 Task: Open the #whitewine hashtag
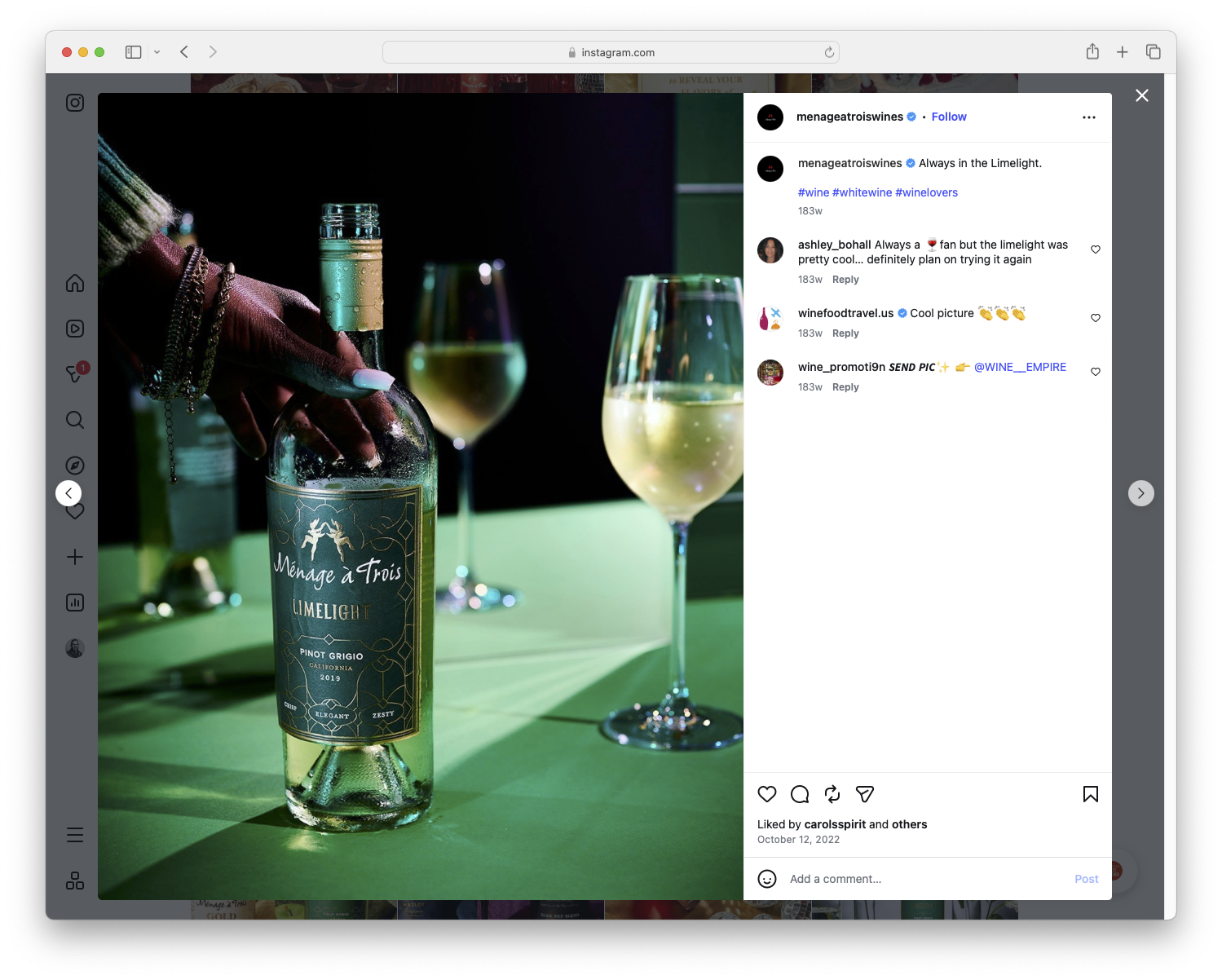pos(863,192)
